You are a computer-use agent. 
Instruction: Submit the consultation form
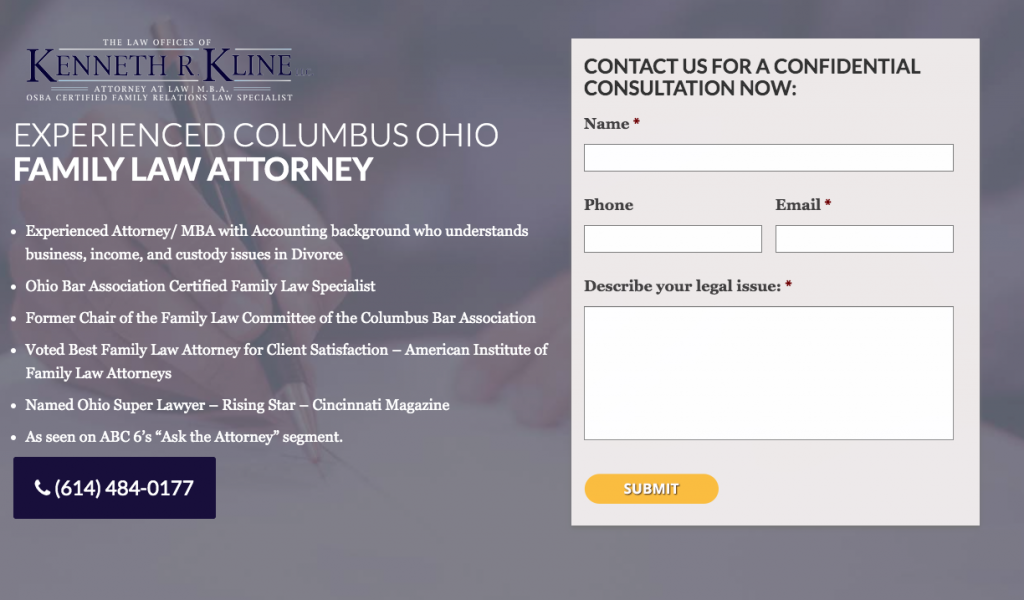651,488
